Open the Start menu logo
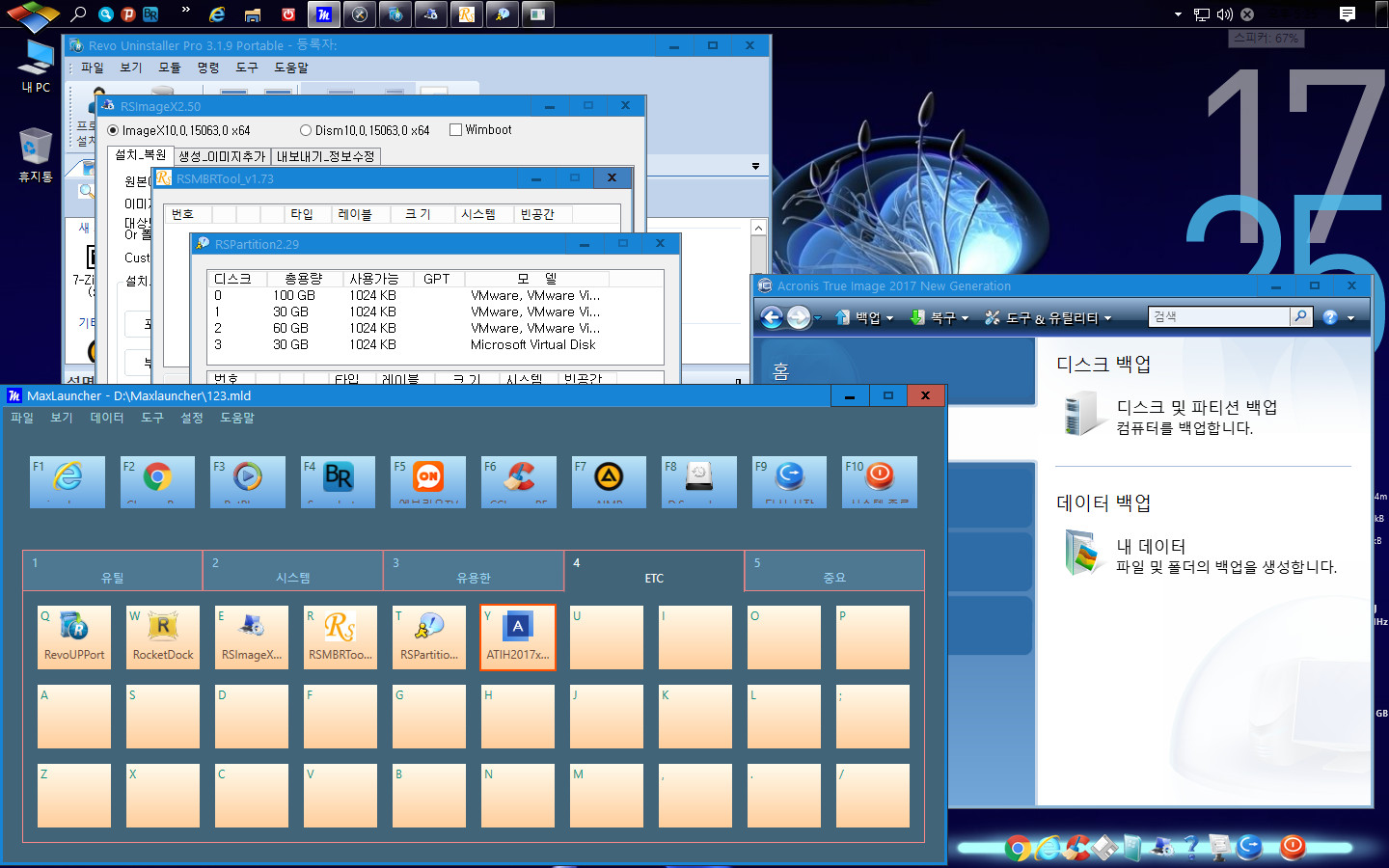The image size is (1389, 868). (32, 14)
